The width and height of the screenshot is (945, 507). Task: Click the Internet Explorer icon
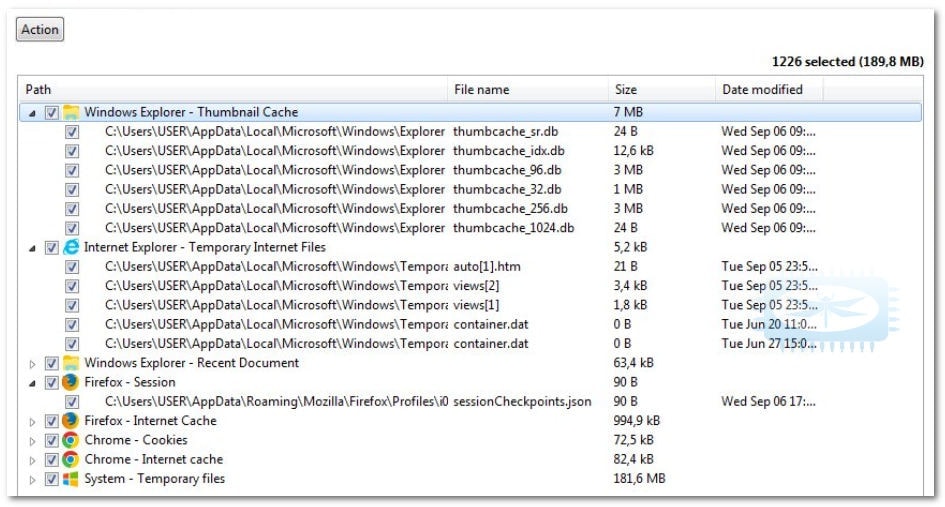click(x=71, y=247)
